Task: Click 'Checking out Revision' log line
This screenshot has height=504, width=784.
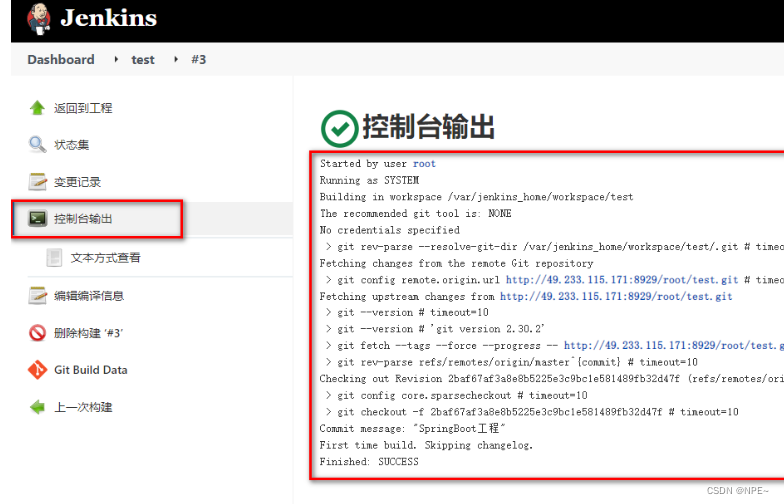Action: [x=552, y=378]
